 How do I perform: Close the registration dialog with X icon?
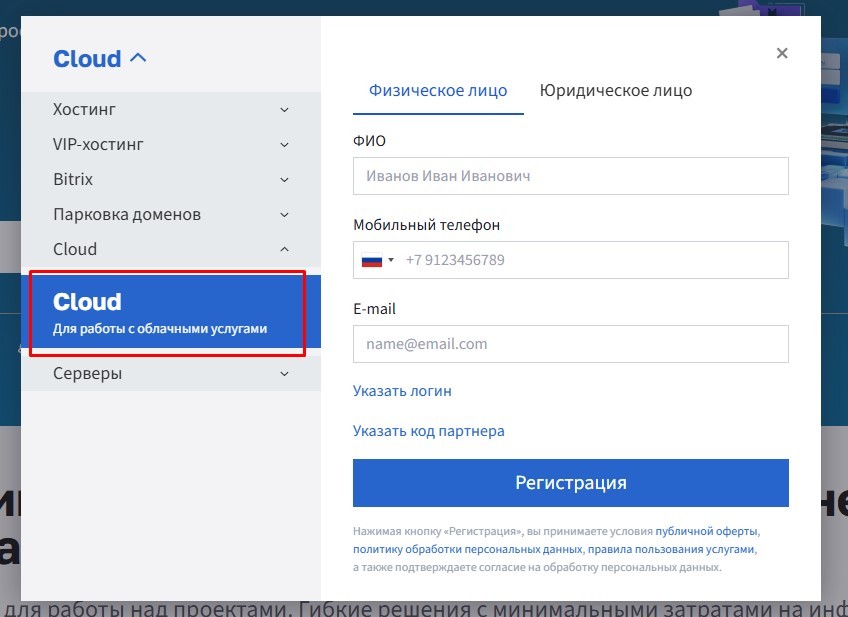pos(781,53)
